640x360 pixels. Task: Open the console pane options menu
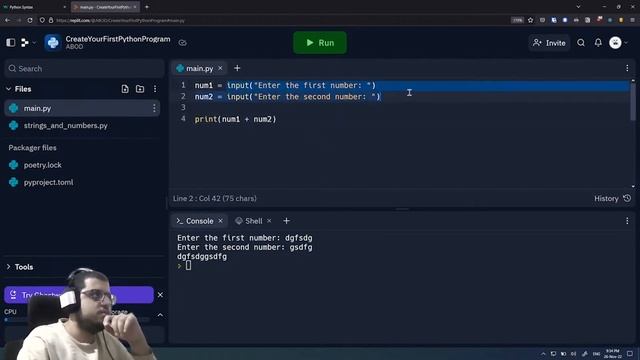tap(627, 221)
